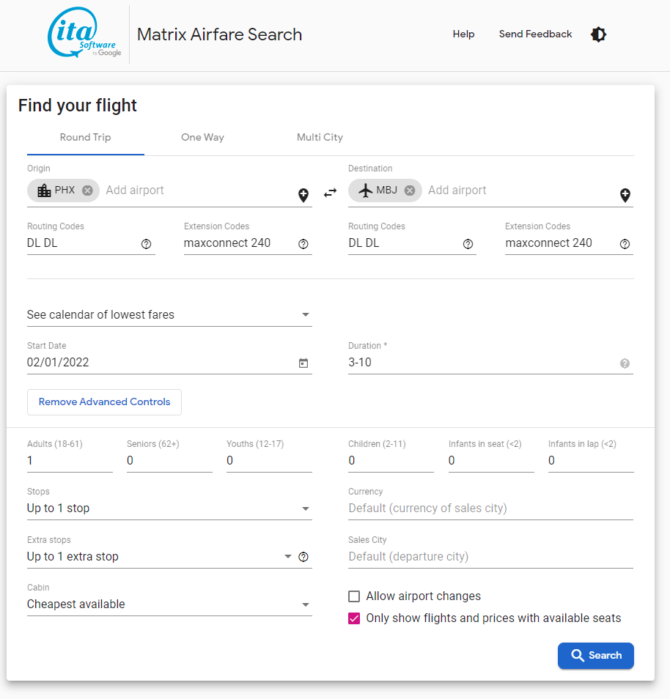Screen dimensions: 670x699
Task: Click the Infants in lap count field
Action: 591,461
